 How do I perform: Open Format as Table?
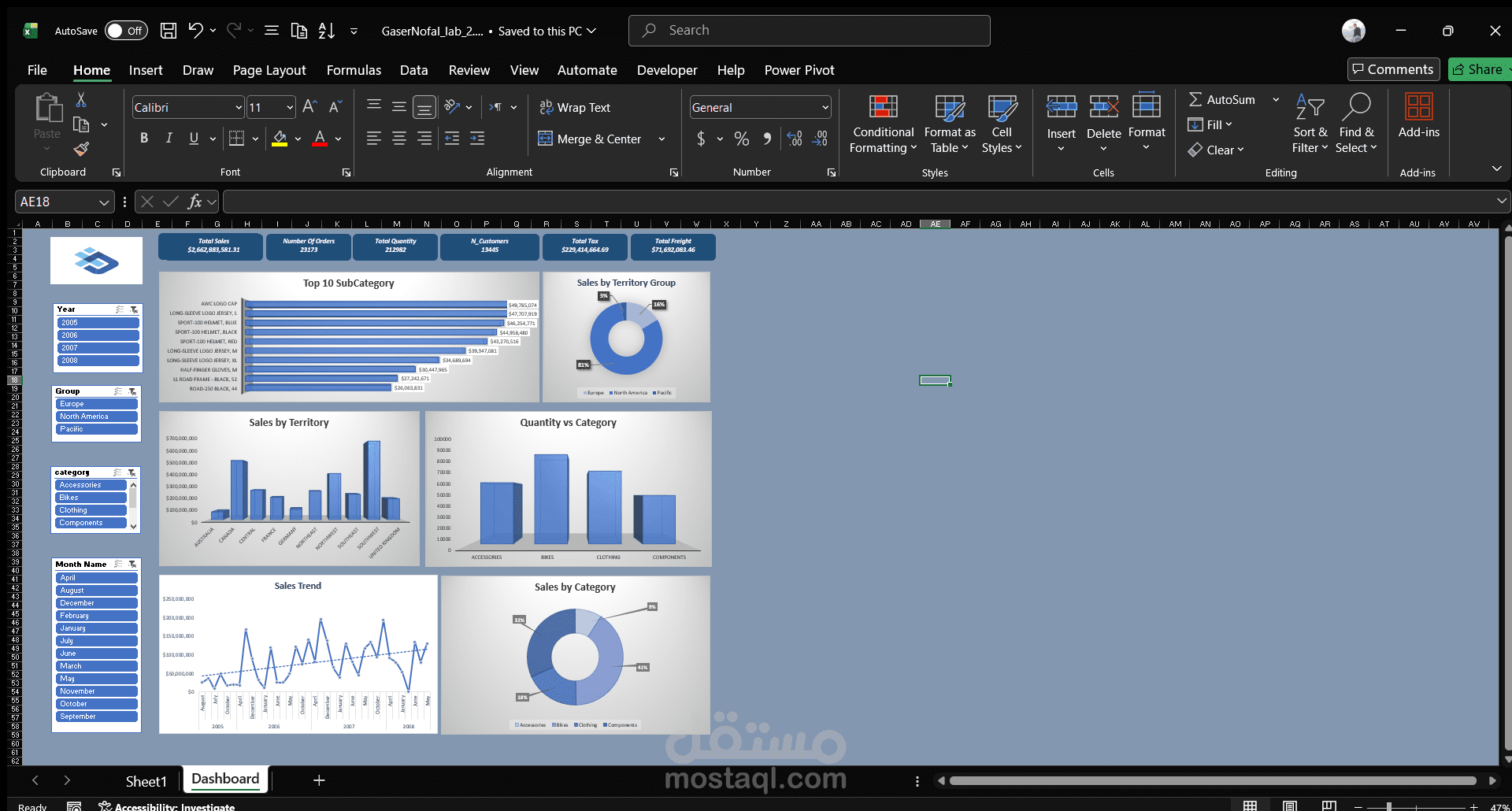tap(950, 124)
